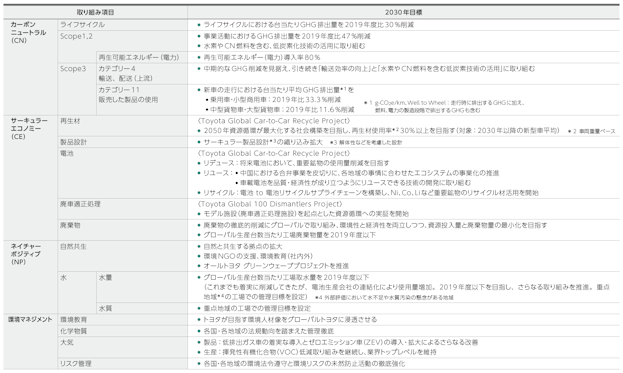Click the '乗用車・小型商用車:2019年比33.3%削減' bullet

point(273,100)
